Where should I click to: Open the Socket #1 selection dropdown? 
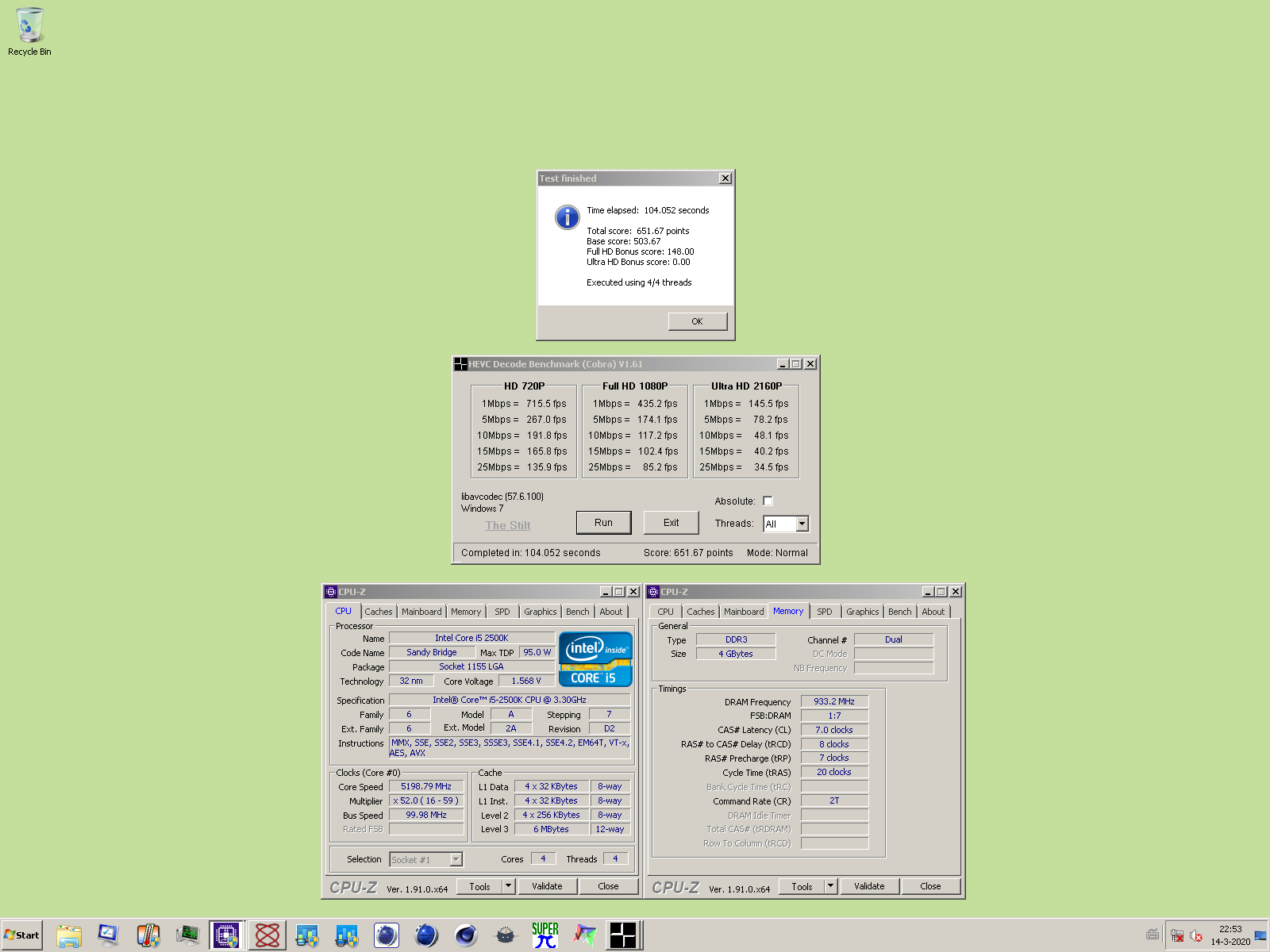426,859
